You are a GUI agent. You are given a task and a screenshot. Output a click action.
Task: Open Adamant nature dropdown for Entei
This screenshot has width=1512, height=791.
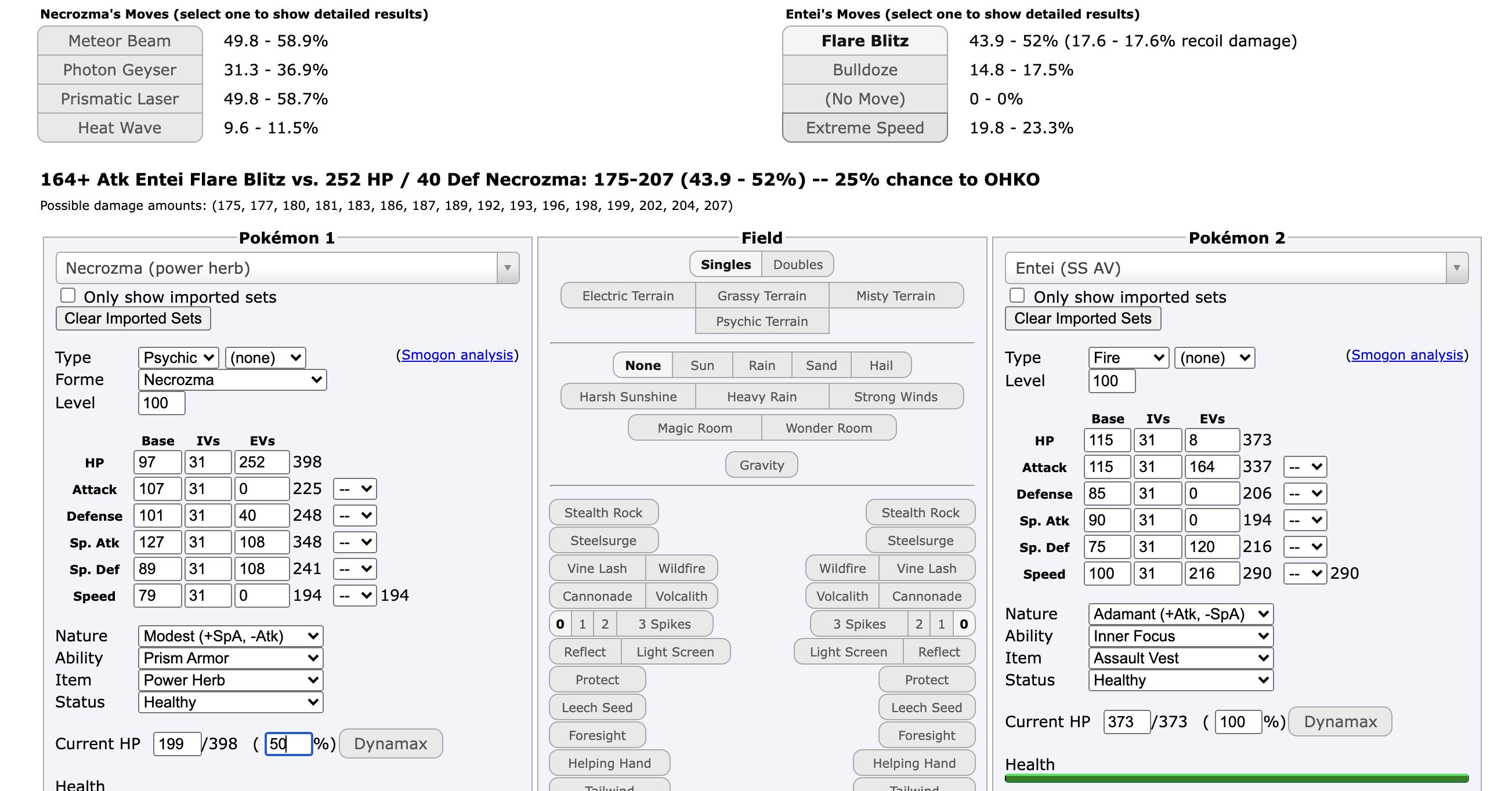(1180, 614)
